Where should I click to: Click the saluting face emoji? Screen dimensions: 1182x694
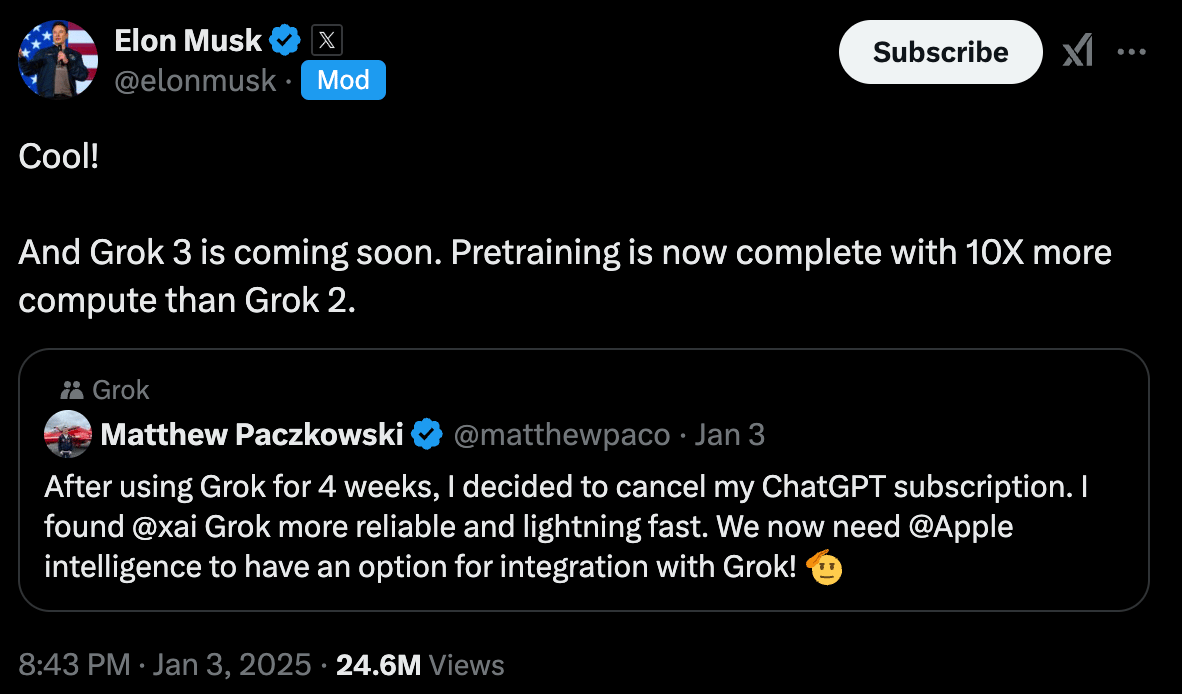823,567
